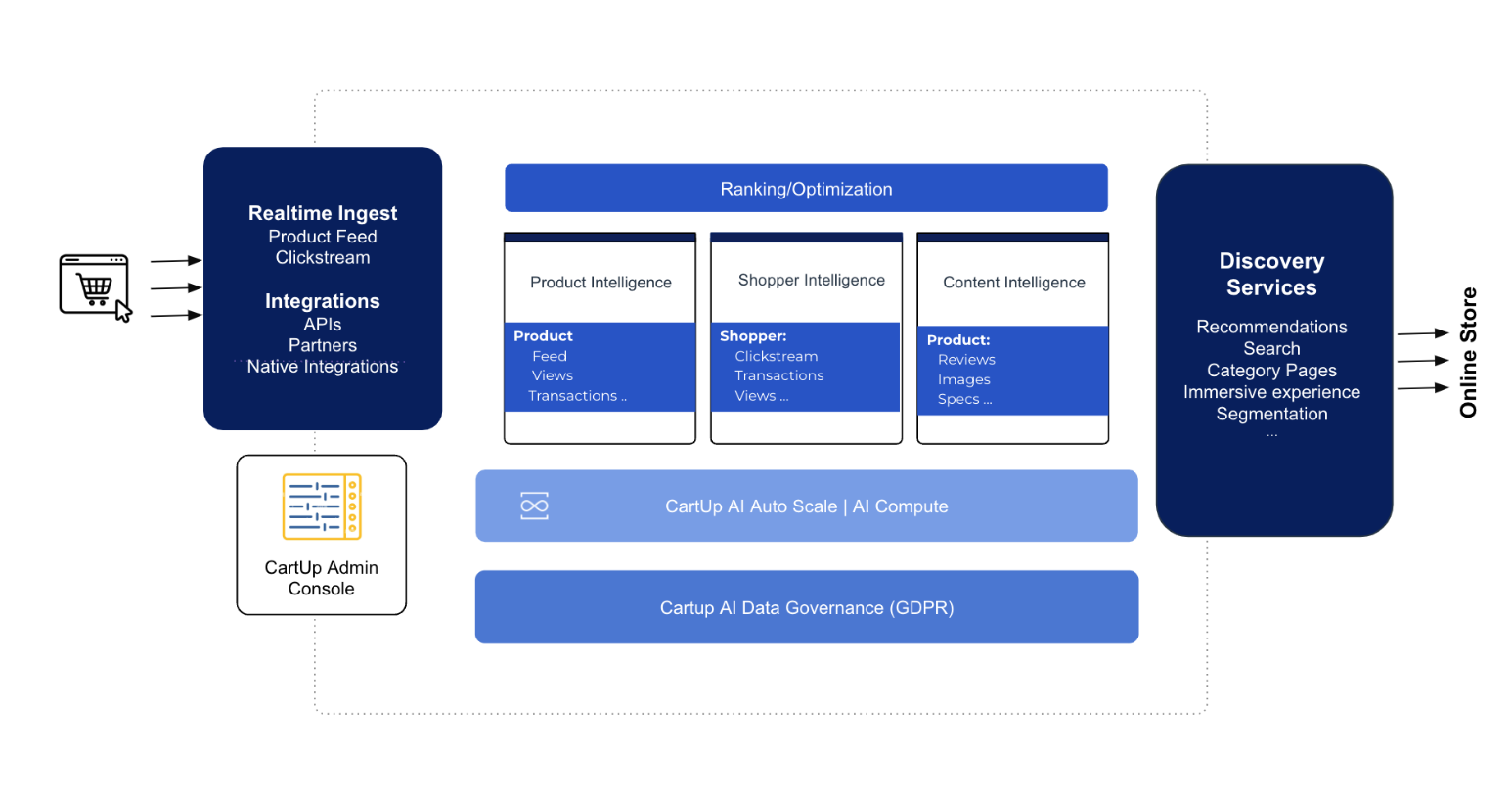The image size is (1512, 792).
Task: Select APIs under Integrations
Action: coord(323,325)
